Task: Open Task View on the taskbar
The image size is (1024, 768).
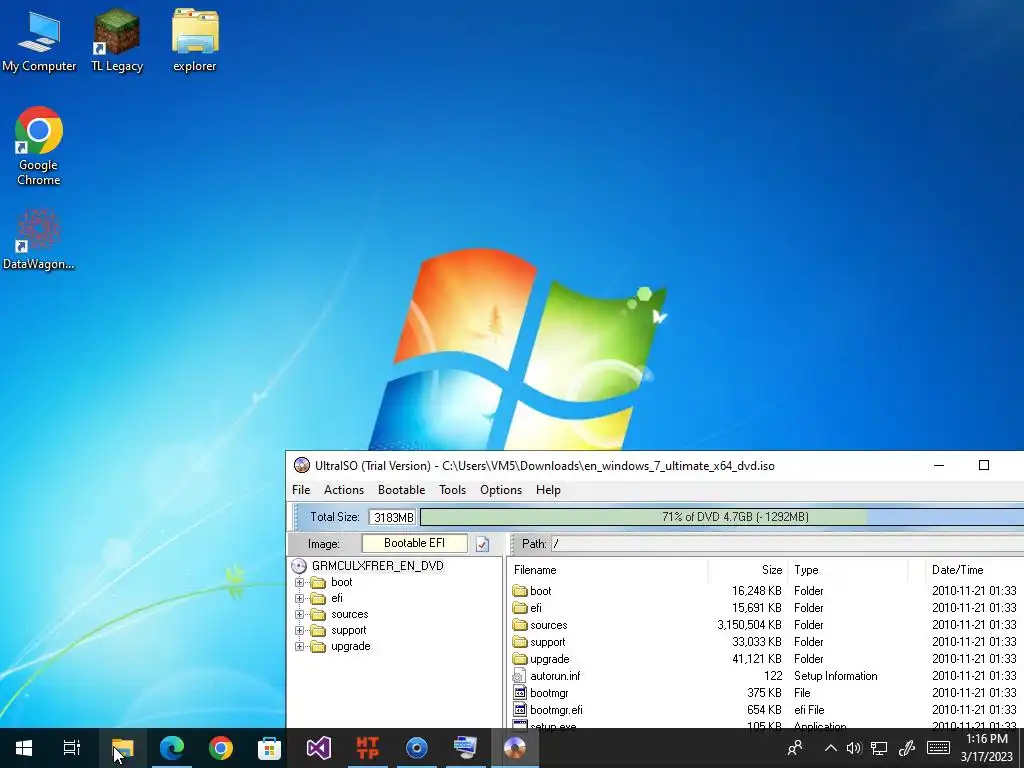Action: [72, 748]
